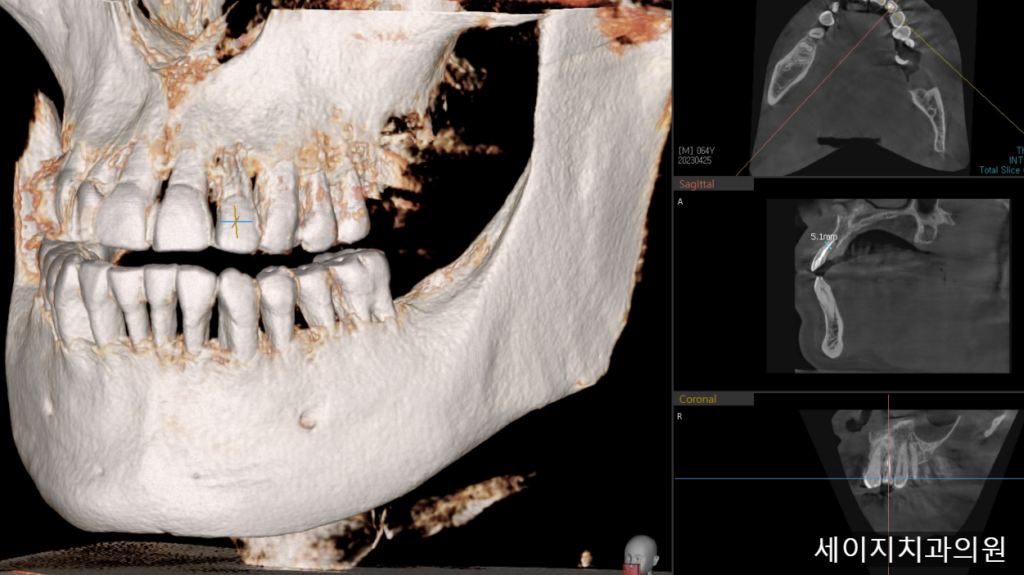Select the 5.1mm measurement label
The width and height of the screenshot is (1024, 575).
(x=825, y=237)
